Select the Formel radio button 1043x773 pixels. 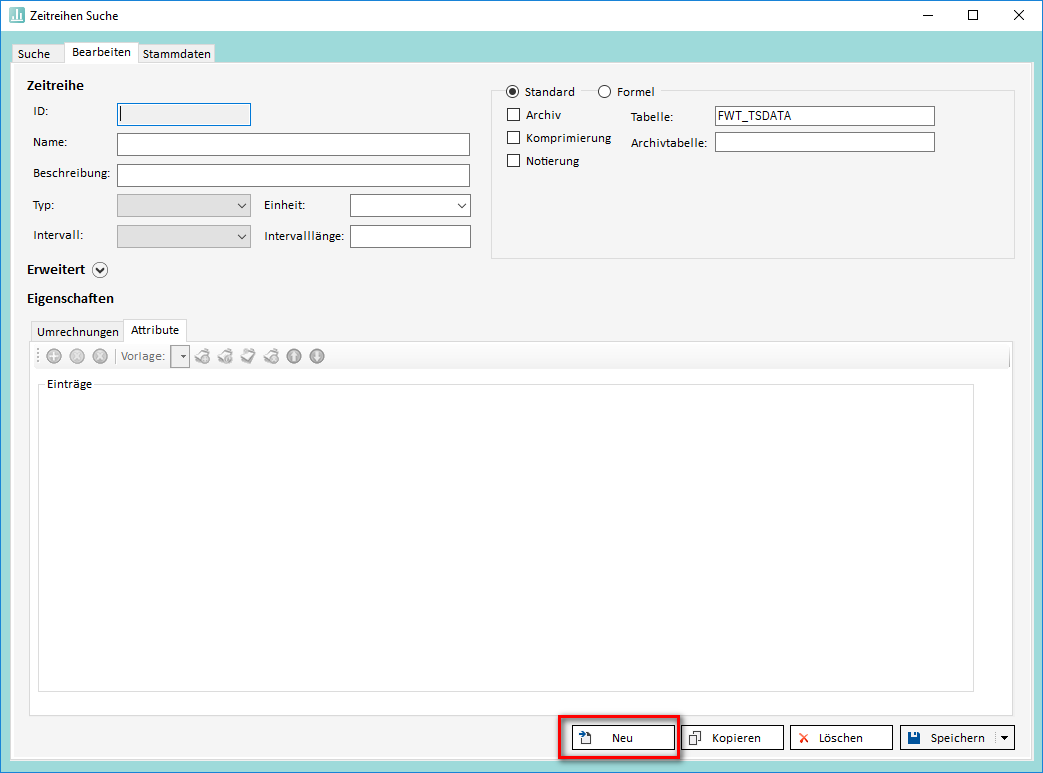(x=604, y=92)
